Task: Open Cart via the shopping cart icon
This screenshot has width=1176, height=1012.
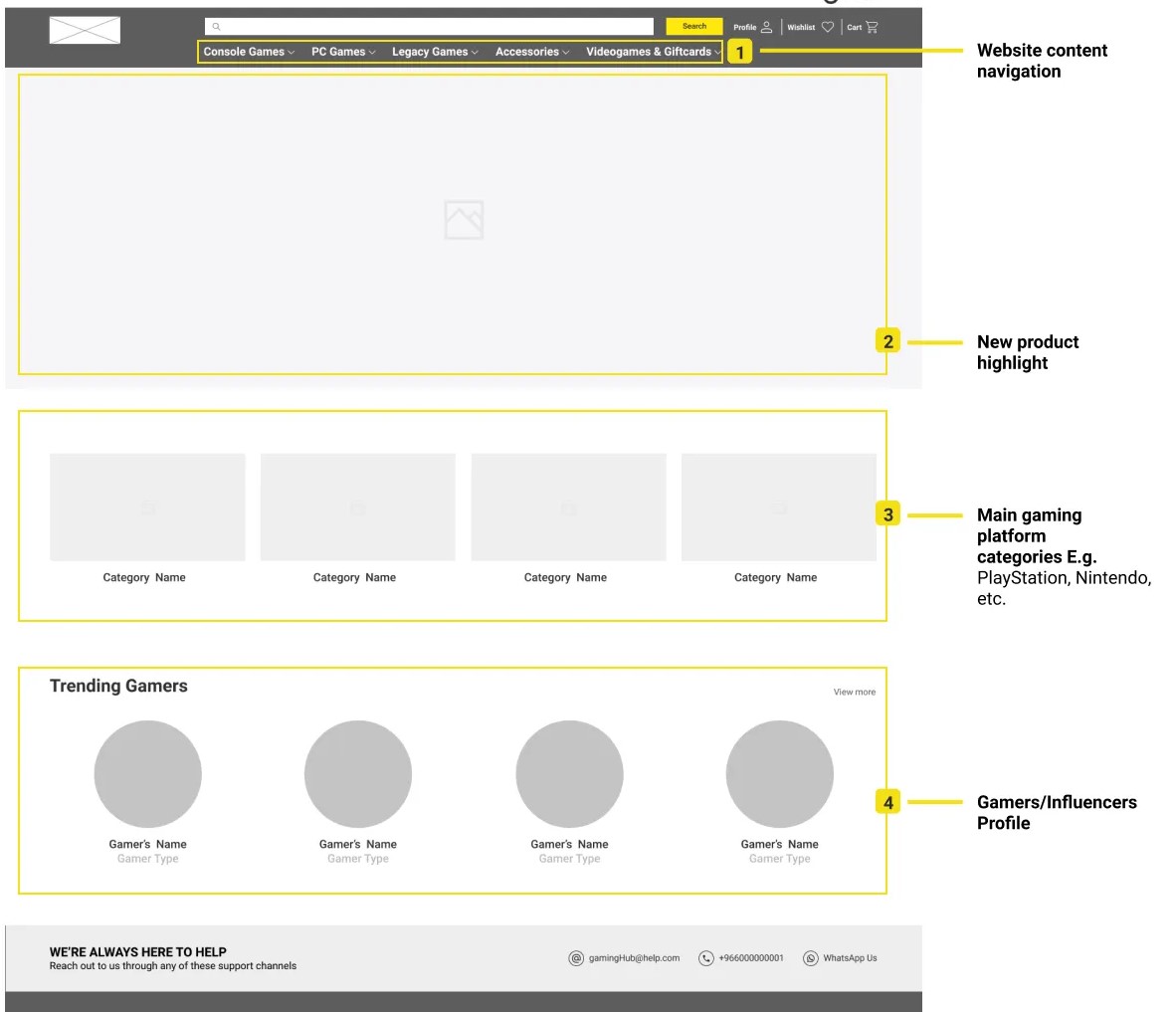Action: click(x=872, y=27)
